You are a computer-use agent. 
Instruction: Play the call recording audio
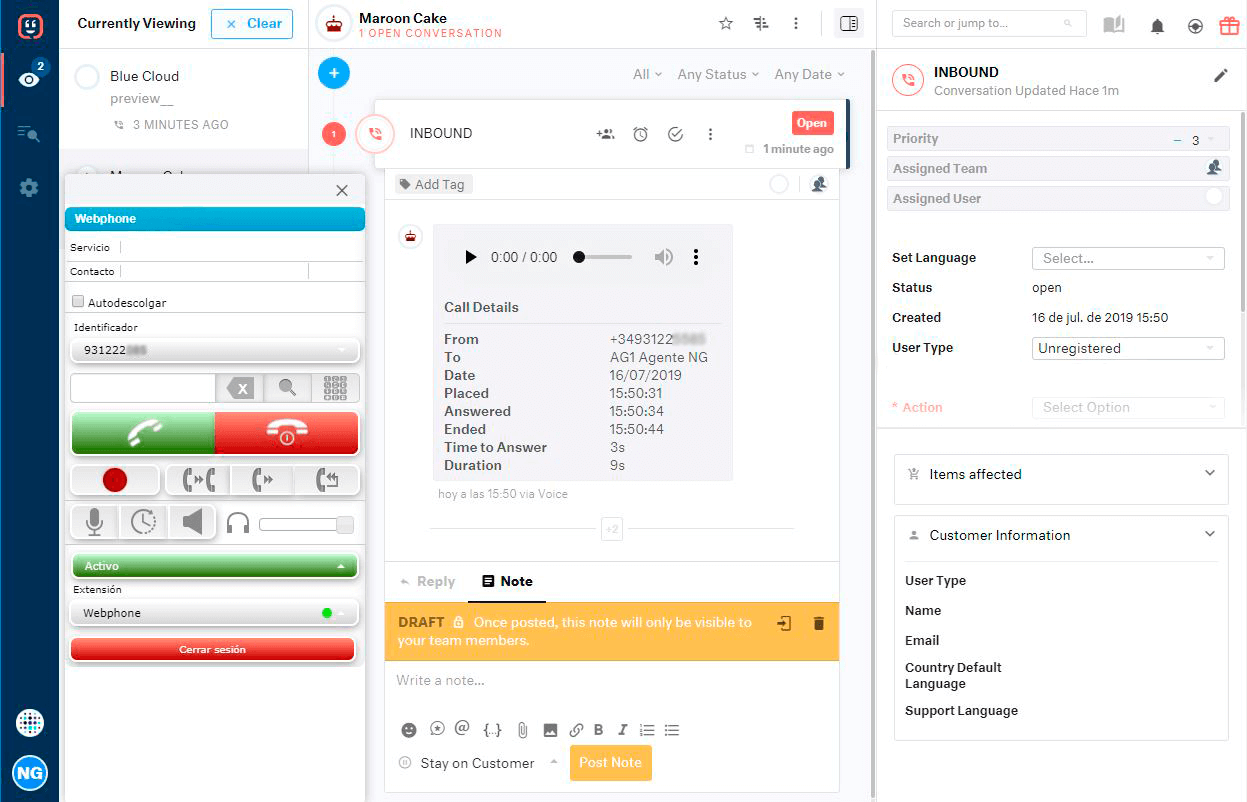[471, 257]
